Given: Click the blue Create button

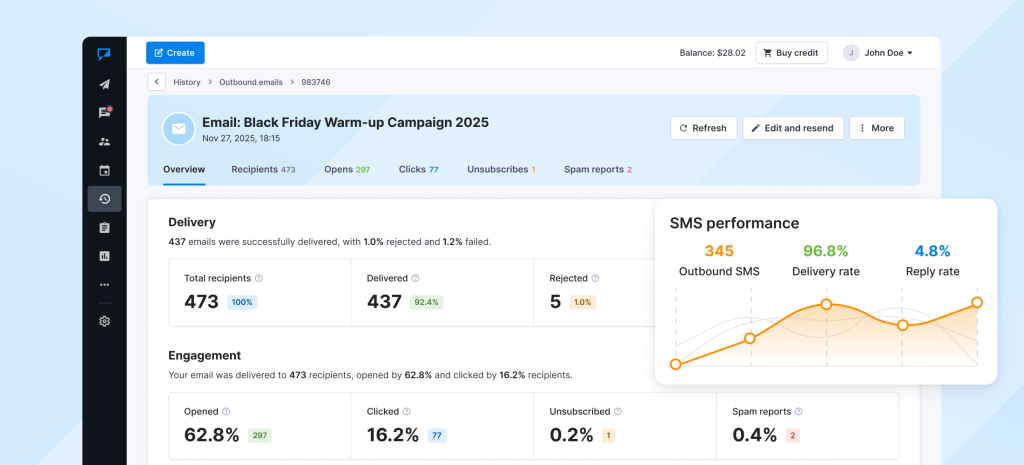Looking at the screenshot, I should click(175, 53).
